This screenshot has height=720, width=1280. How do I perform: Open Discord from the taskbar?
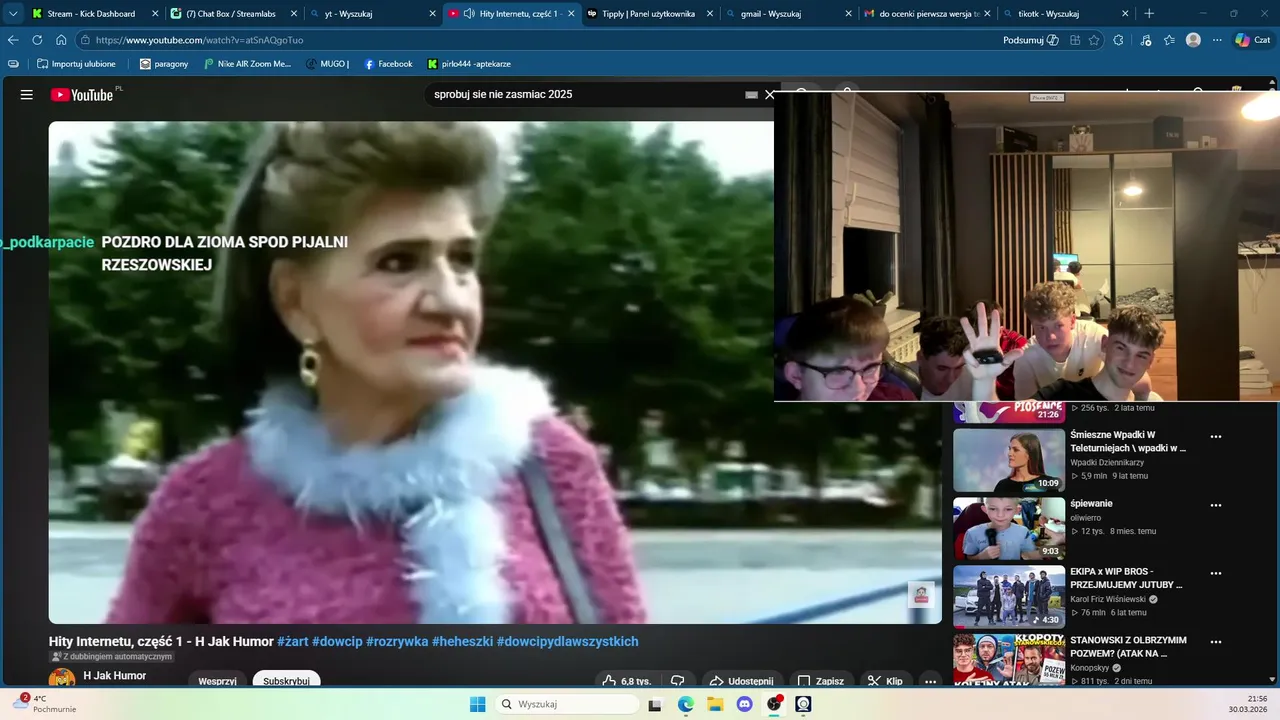(744, 704)
